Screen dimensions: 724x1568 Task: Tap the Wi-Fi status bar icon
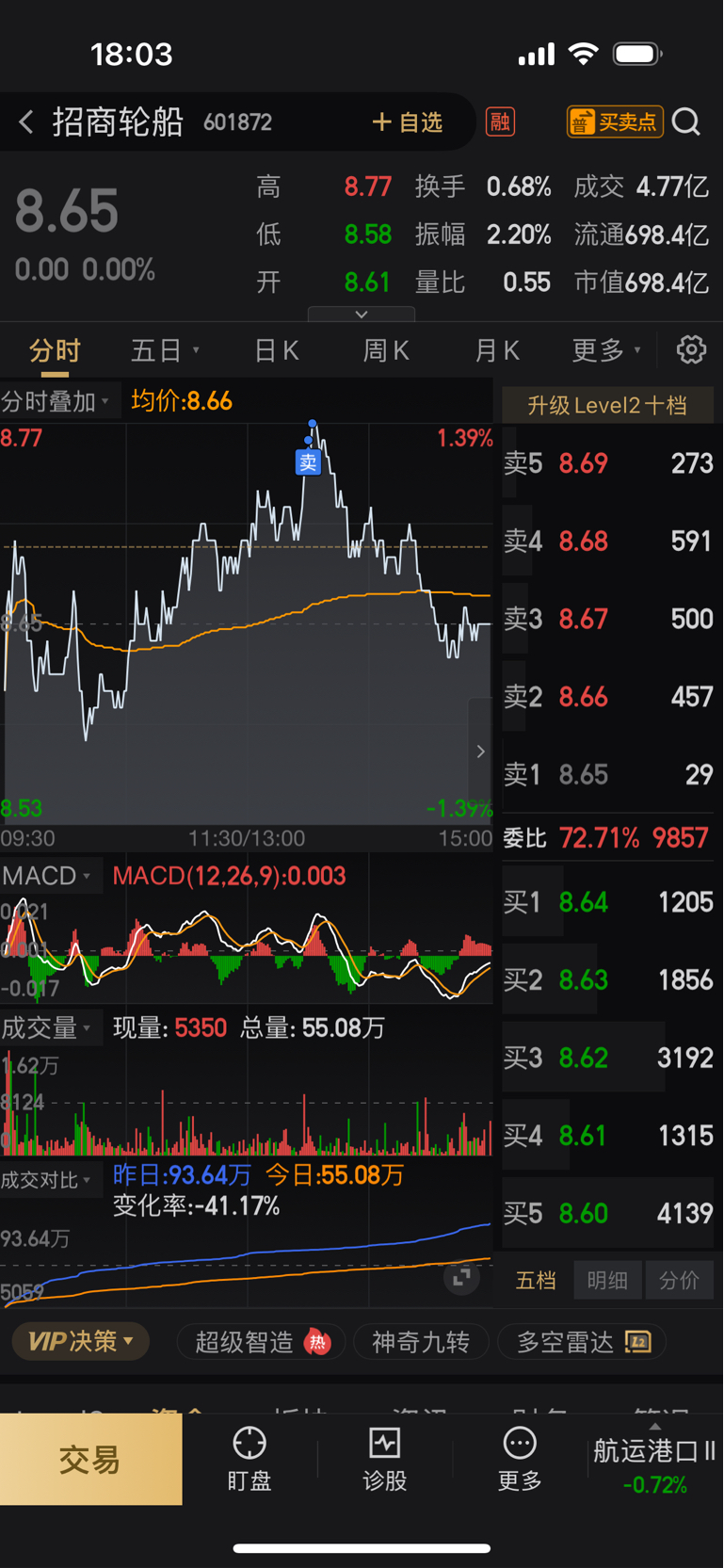[584, 54]
